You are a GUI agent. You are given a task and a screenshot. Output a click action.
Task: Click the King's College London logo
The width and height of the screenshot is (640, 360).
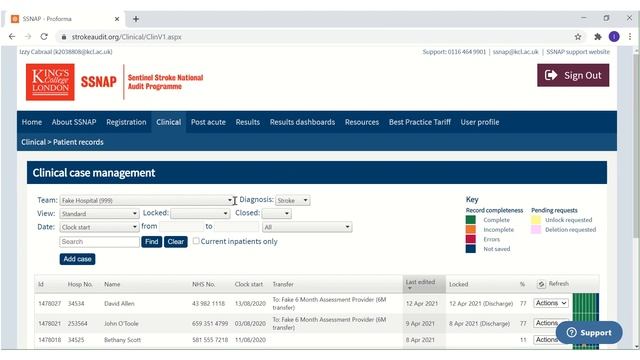click(x=50, y=82)
